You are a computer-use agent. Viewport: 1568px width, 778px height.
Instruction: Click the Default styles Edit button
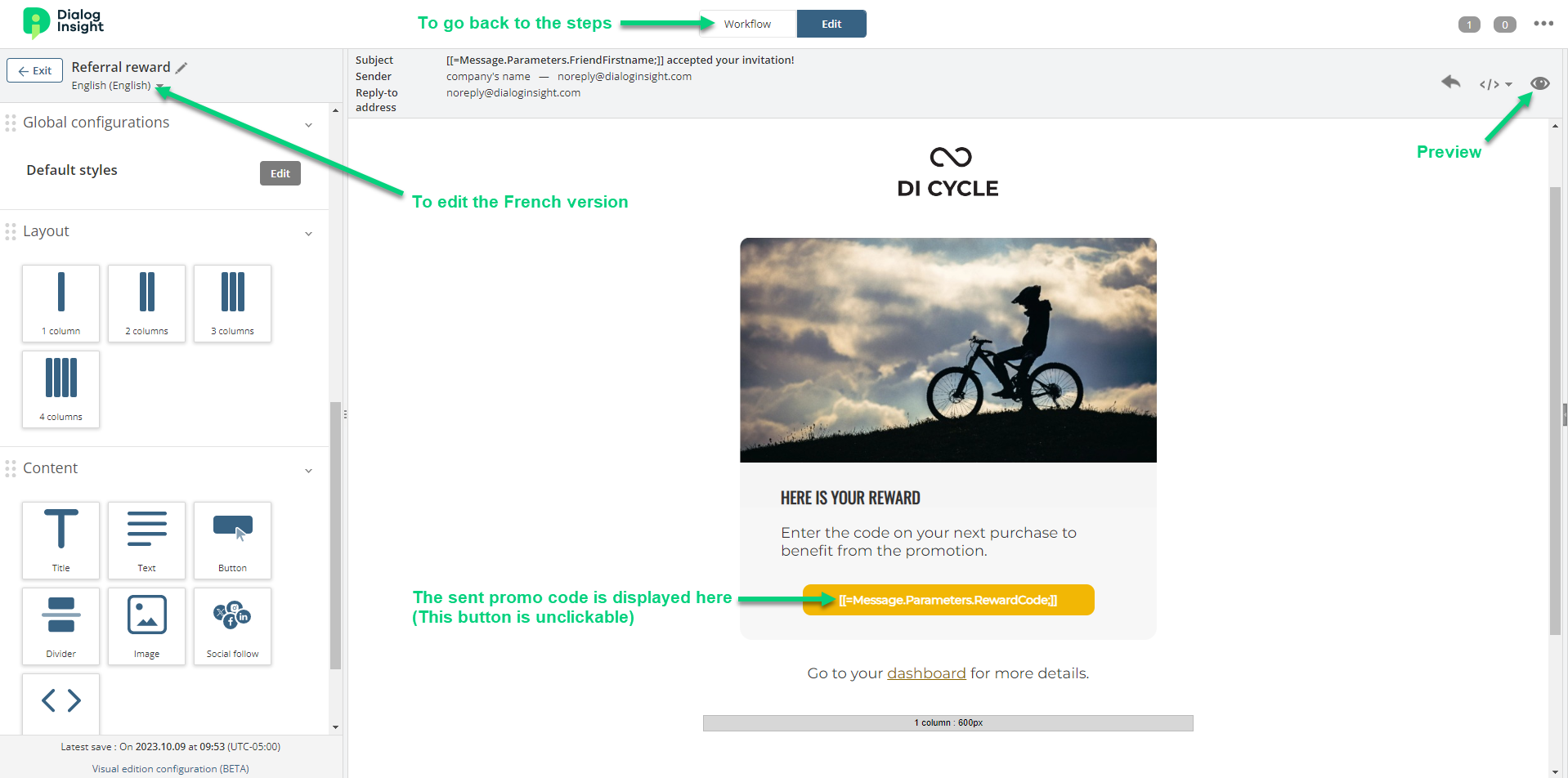(x=280, y=173)
